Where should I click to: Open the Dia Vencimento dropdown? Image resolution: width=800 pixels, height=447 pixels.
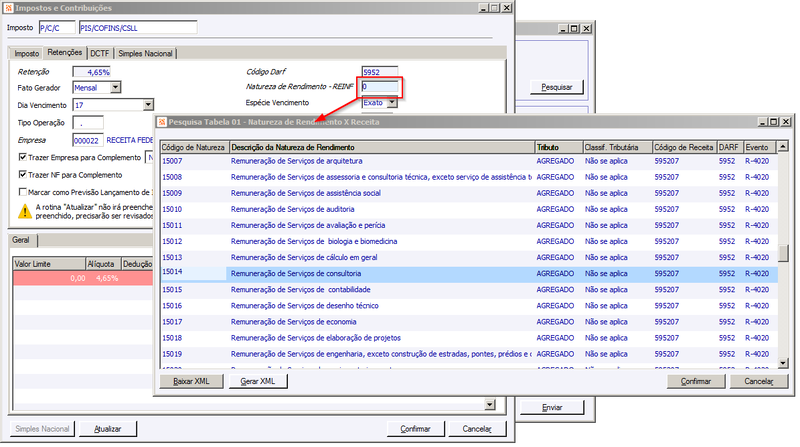click(148, 105)
